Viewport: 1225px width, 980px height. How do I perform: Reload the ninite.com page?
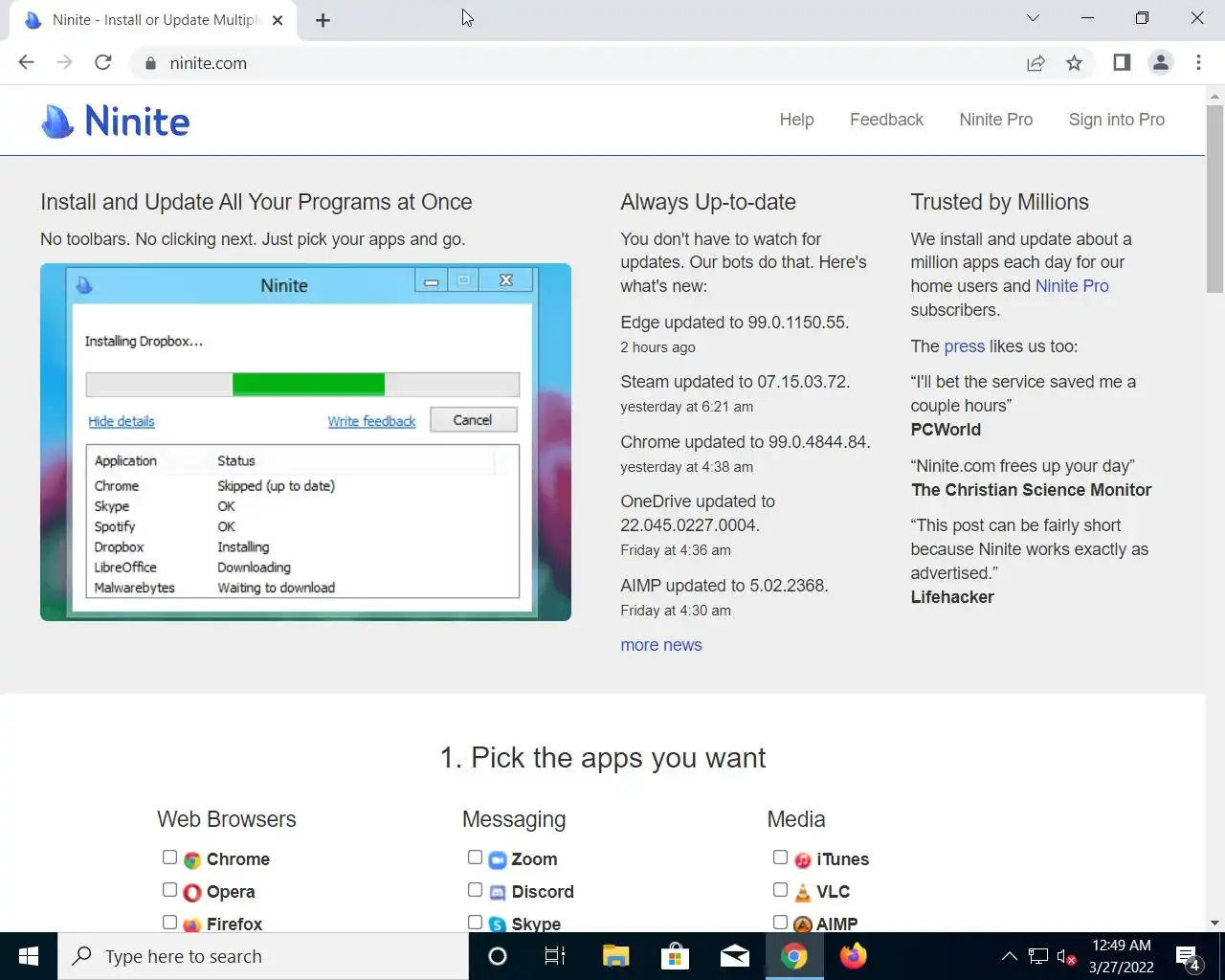(103, 62)
